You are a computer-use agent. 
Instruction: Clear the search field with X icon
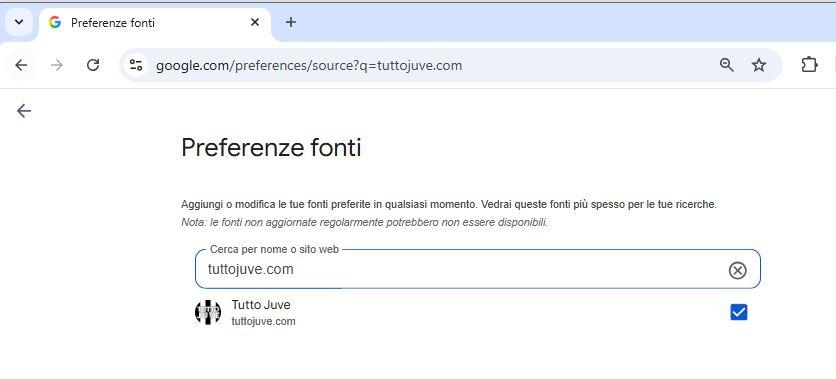[737, 270]
